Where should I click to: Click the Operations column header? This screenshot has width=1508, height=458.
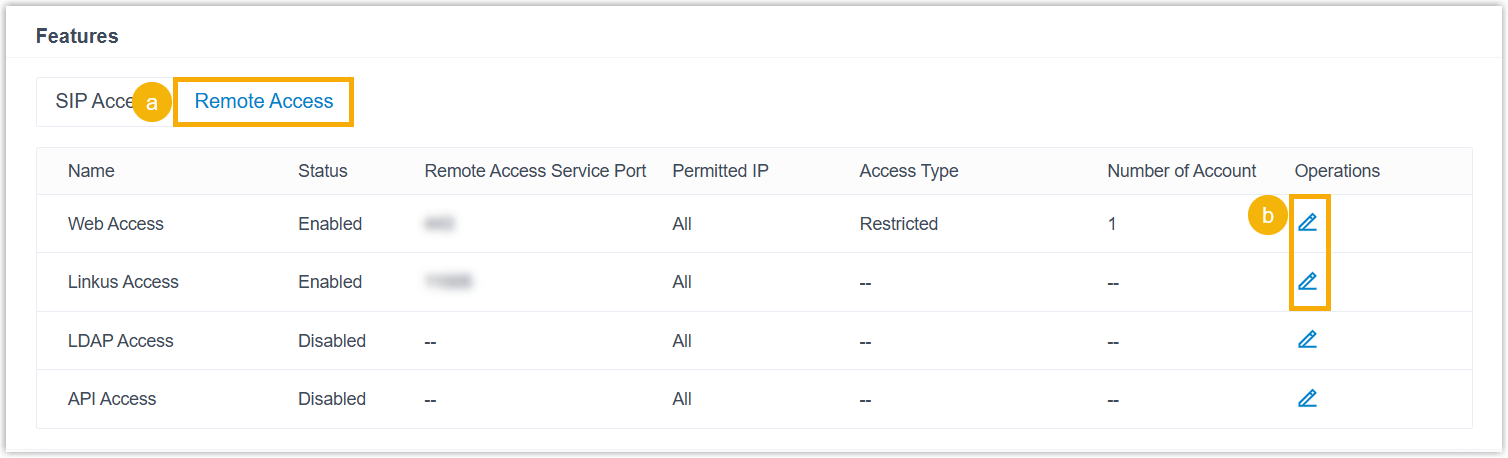point(1337,171)
